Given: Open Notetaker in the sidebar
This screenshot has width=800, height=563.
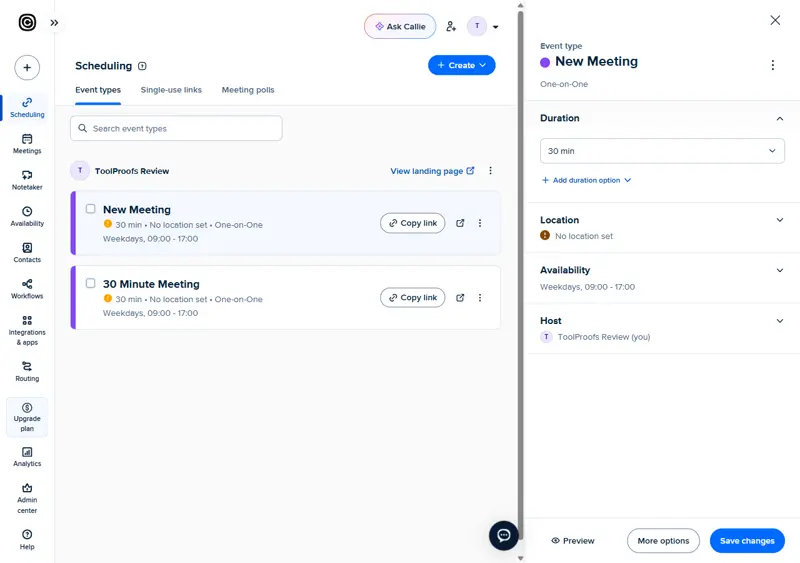Looking at the screenshot, I should pos(27,180).
